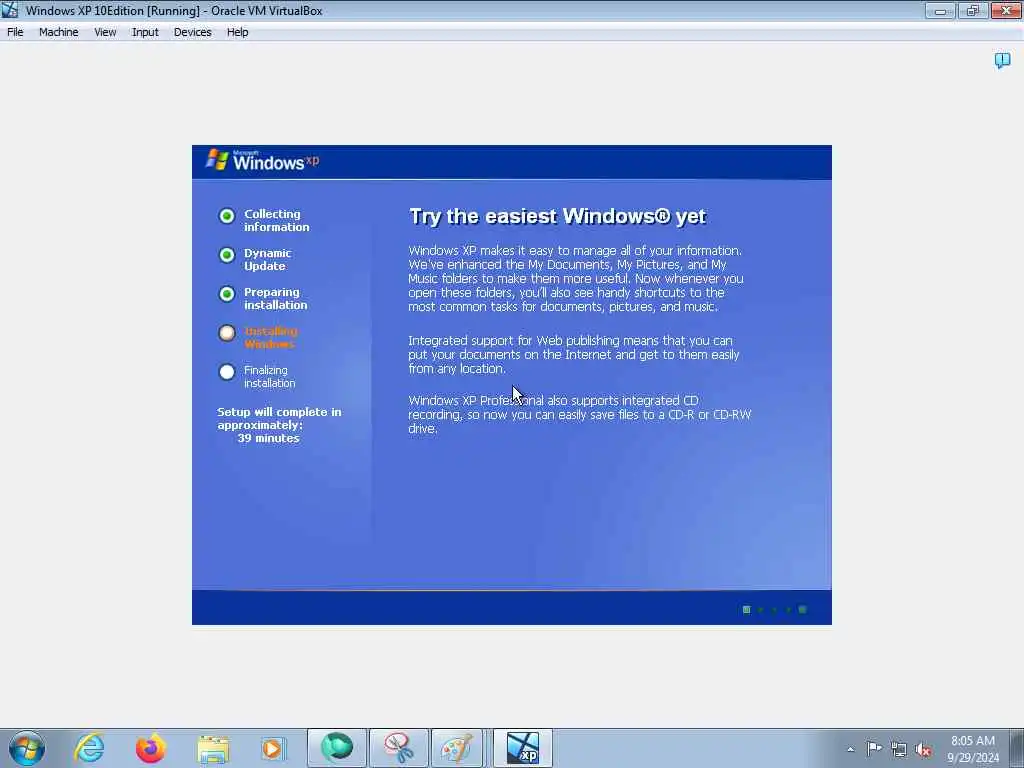Show hidden tray icons arrow
The image size is (1024, 768).
click(850, 749)
